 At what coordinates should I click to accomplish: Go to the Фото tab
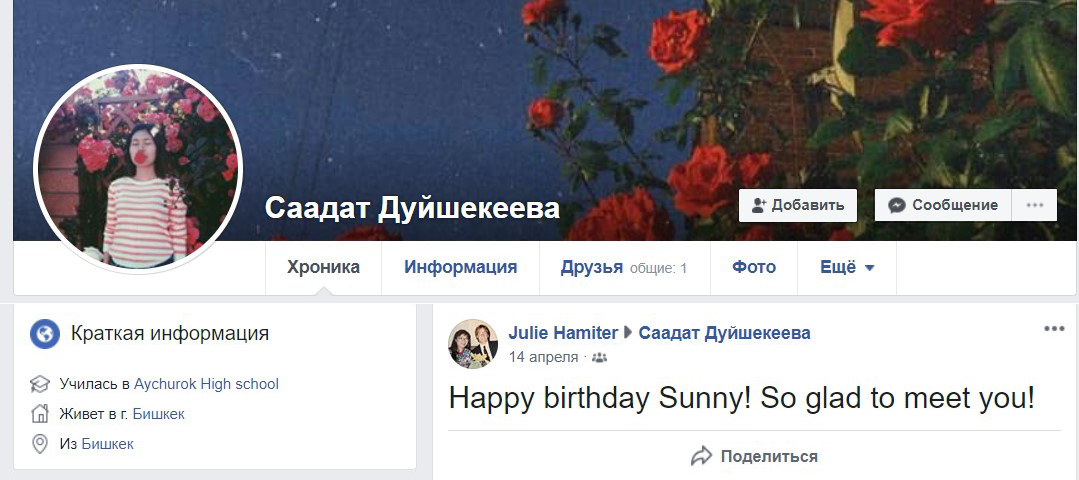click(754, 267)
